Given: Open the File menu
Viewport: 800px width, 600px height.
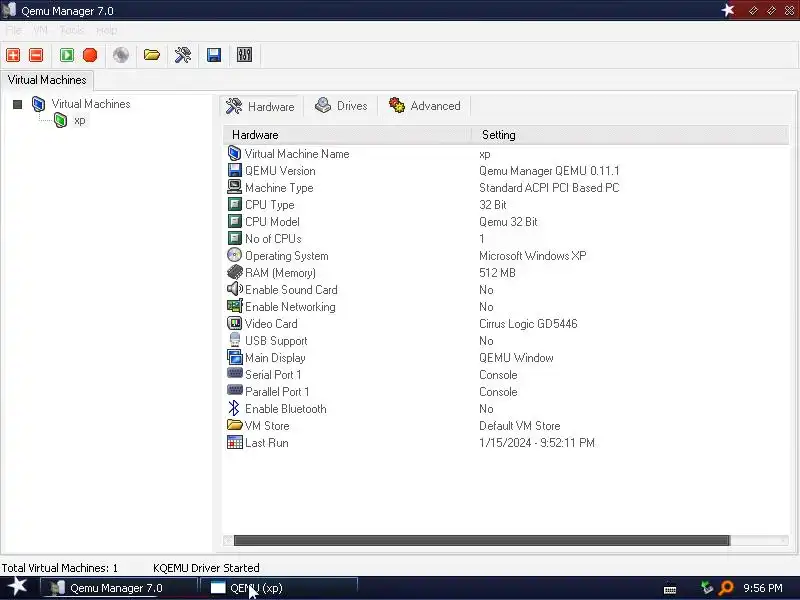Looking at the screenshot, I should click(x=14, y=30).
